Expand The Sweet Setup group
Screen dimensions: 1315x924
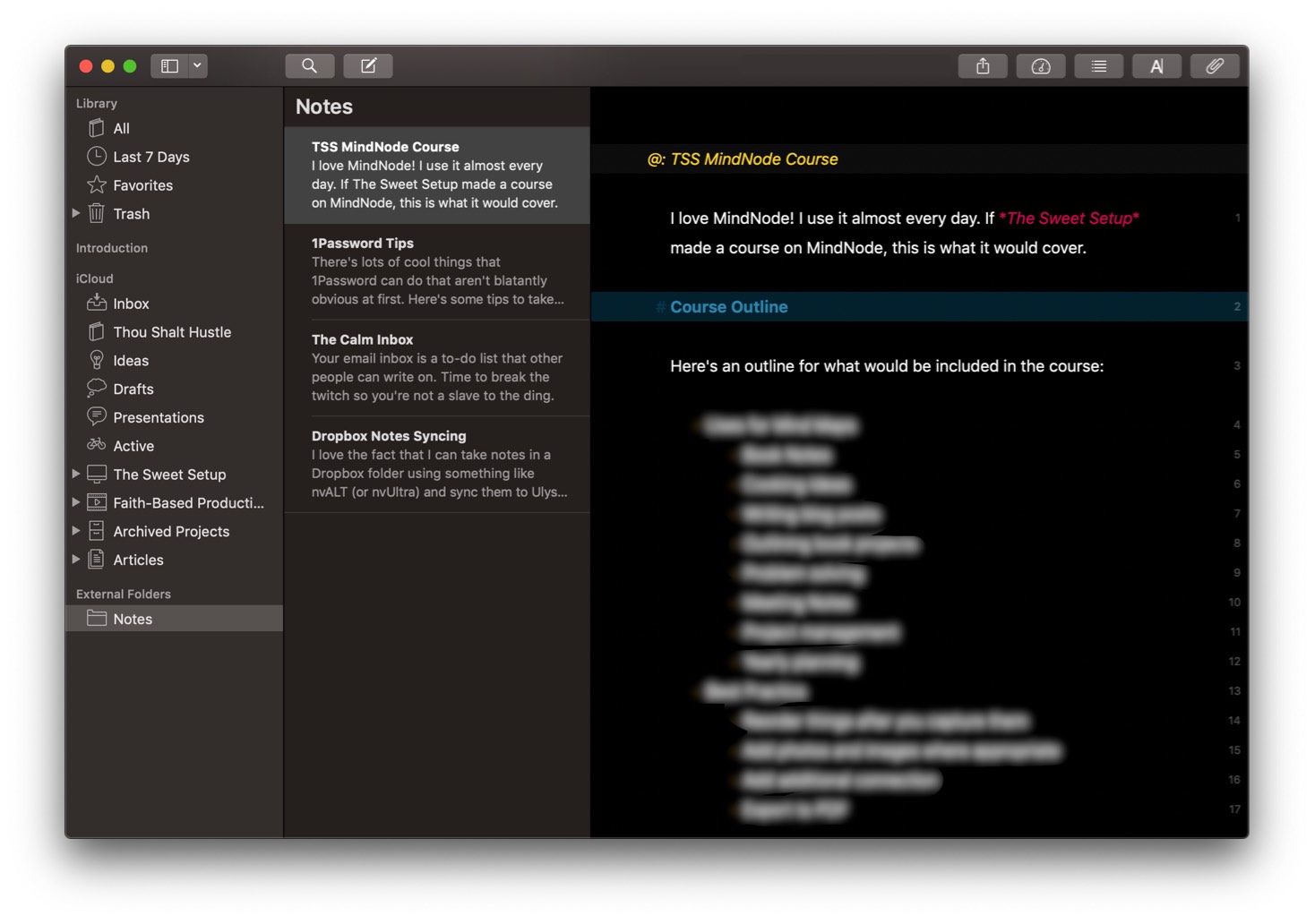pyautogui.click(x=76, y=474)
